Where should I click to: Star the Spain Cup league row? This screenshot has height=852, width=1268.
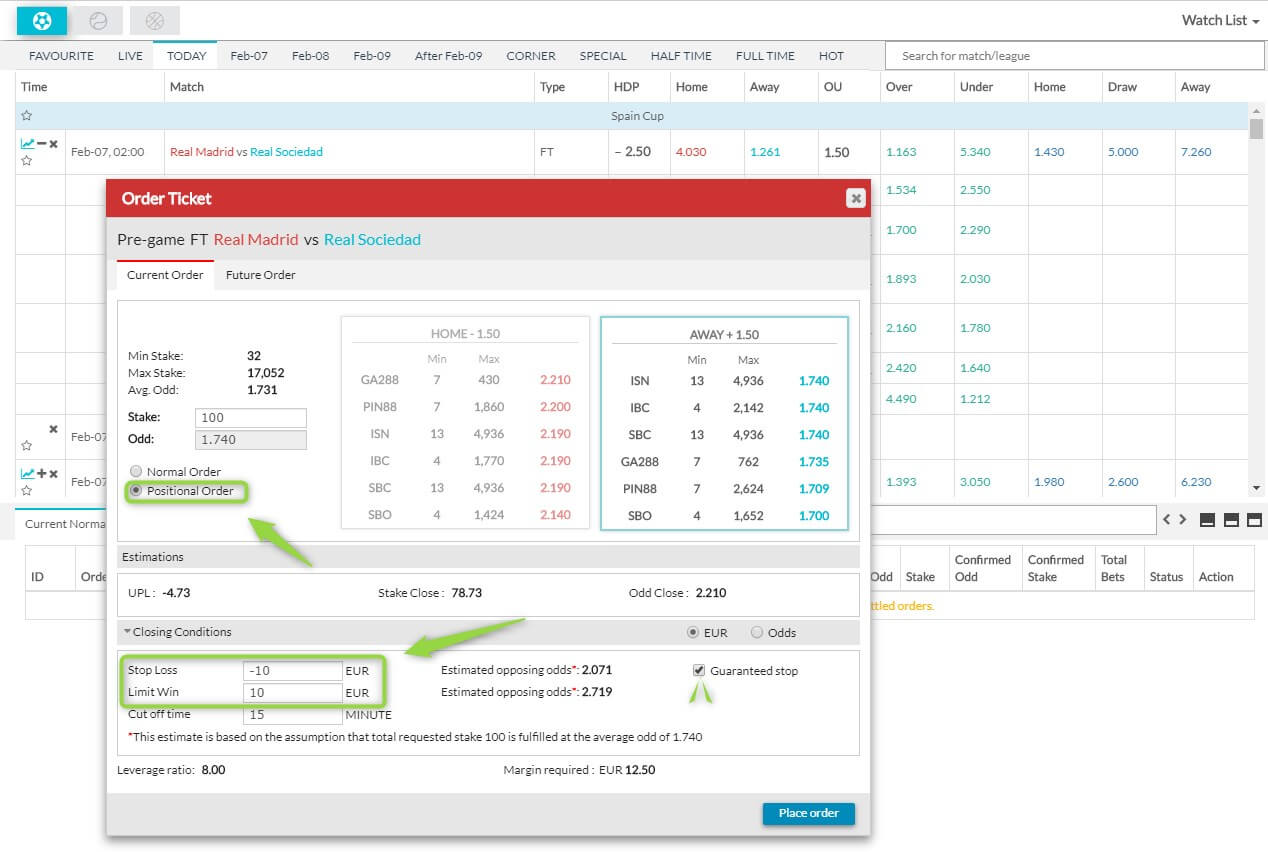click(27, 116)
